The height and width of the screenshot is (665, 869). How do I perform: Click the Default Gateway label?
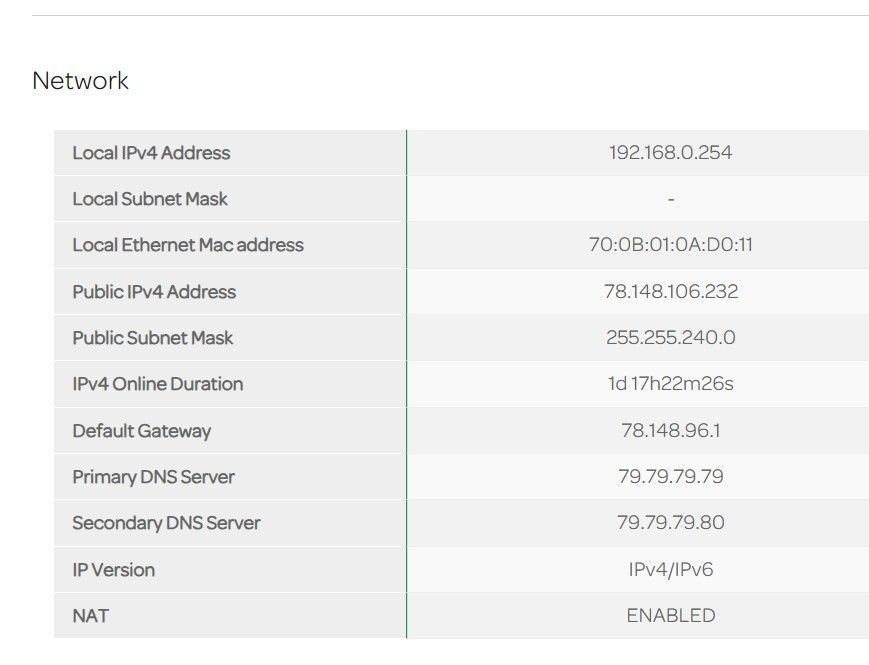coord(142,431)
